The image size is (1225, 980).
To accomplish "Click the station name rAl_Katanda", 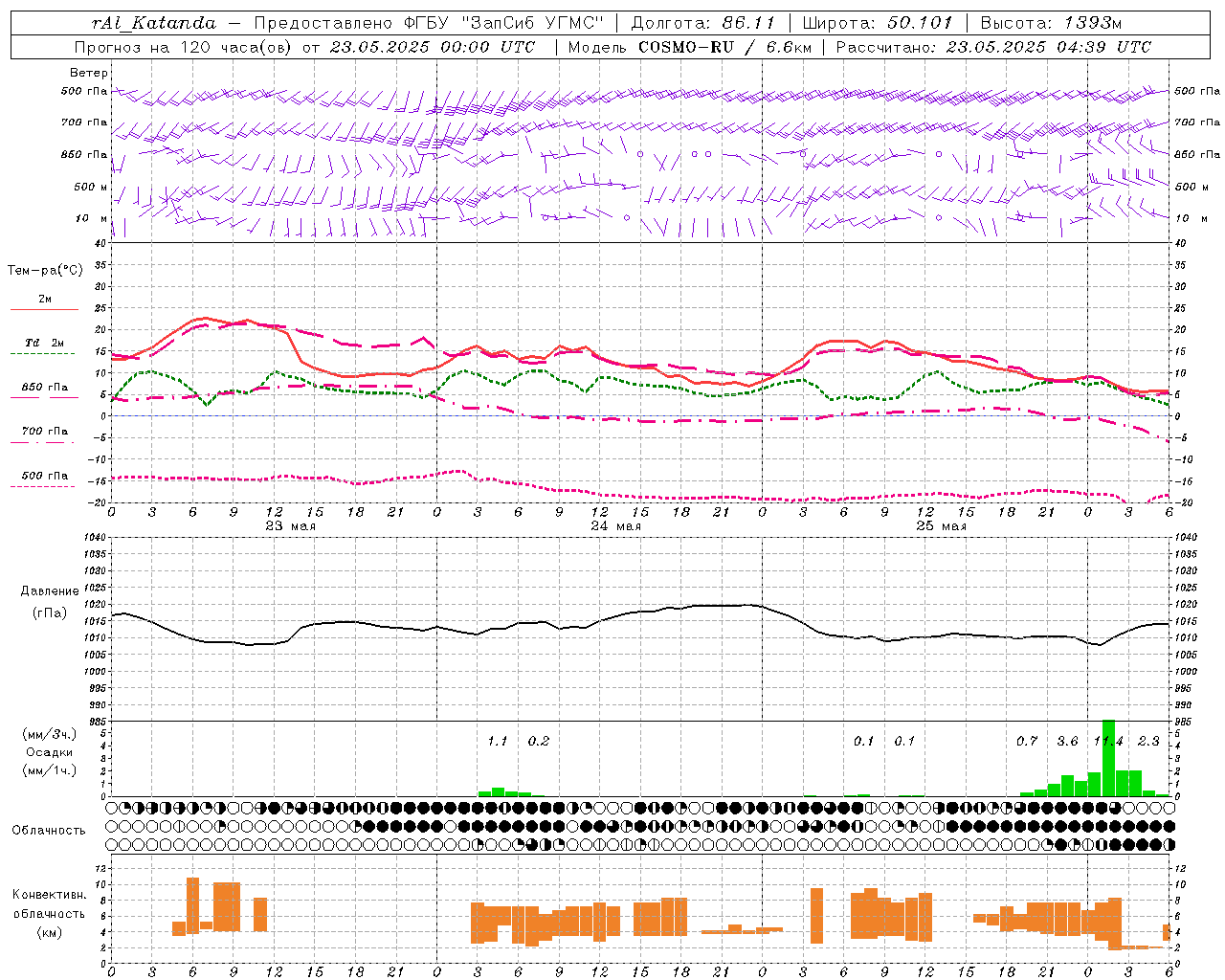I will [154, 23].
